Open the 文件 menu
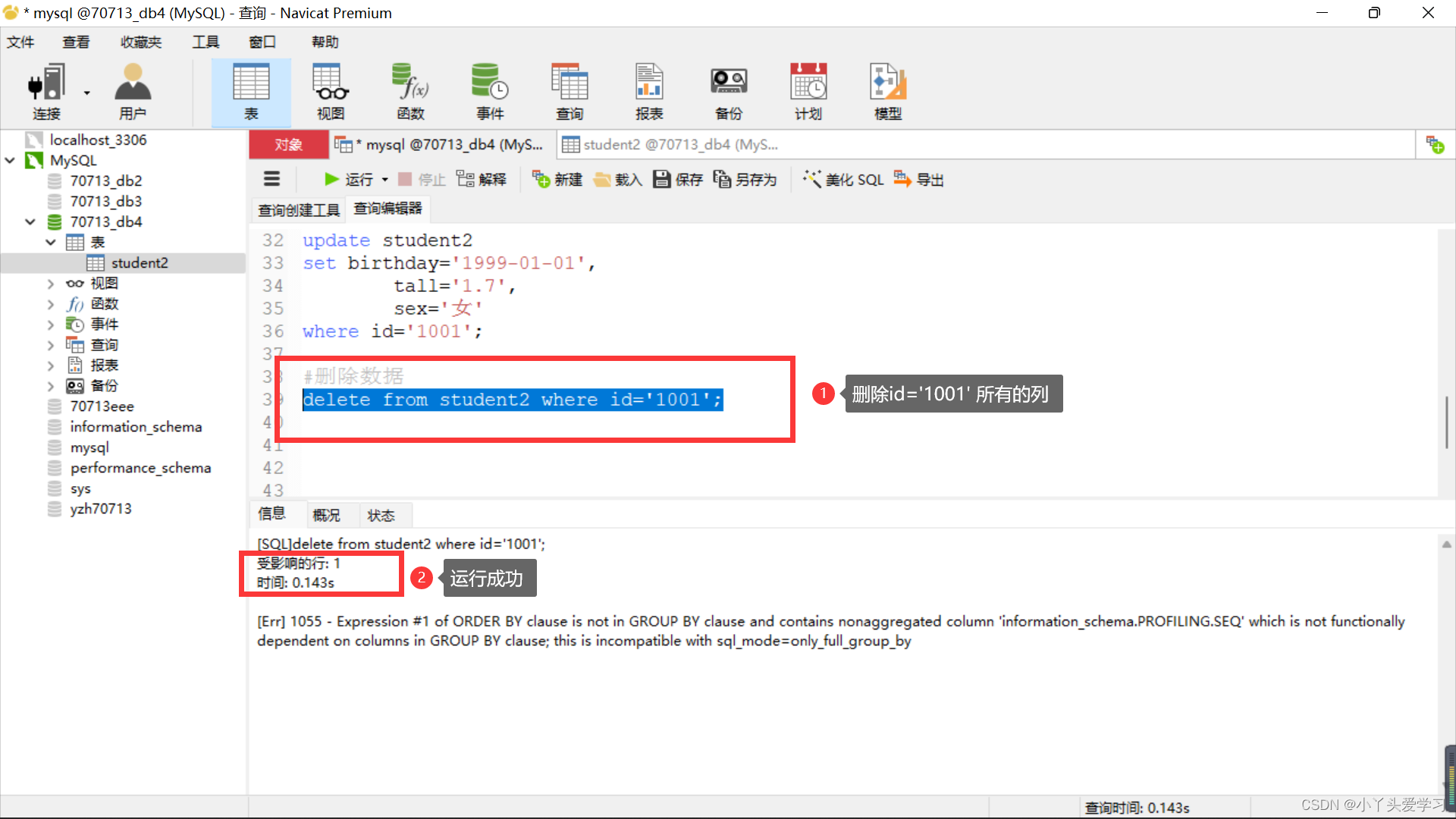The image size is (1456, 819). (20, 42)
